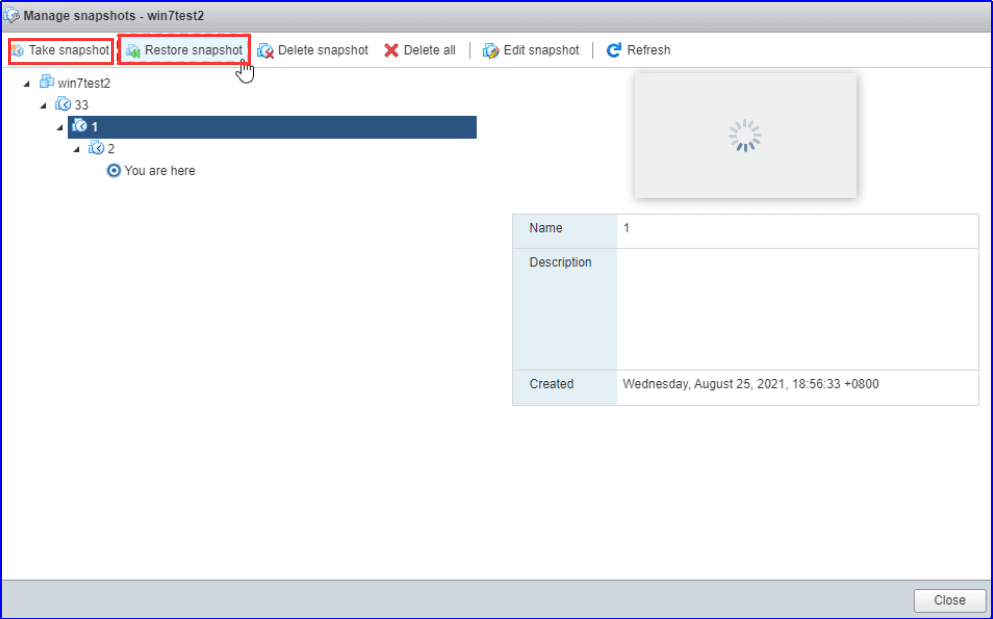993x619 pixels.
Task: Select snapshot named 33
Action: [81, 105]
